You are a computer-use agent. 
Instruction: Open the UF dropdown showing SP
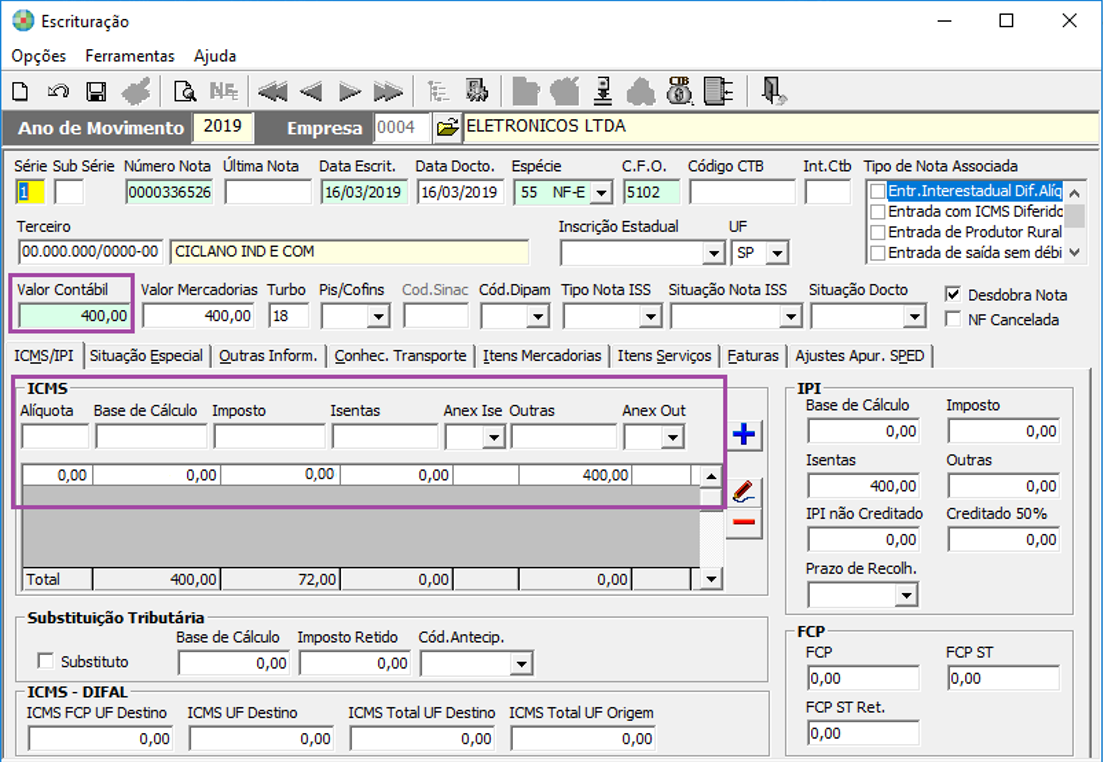coord(777,253)
